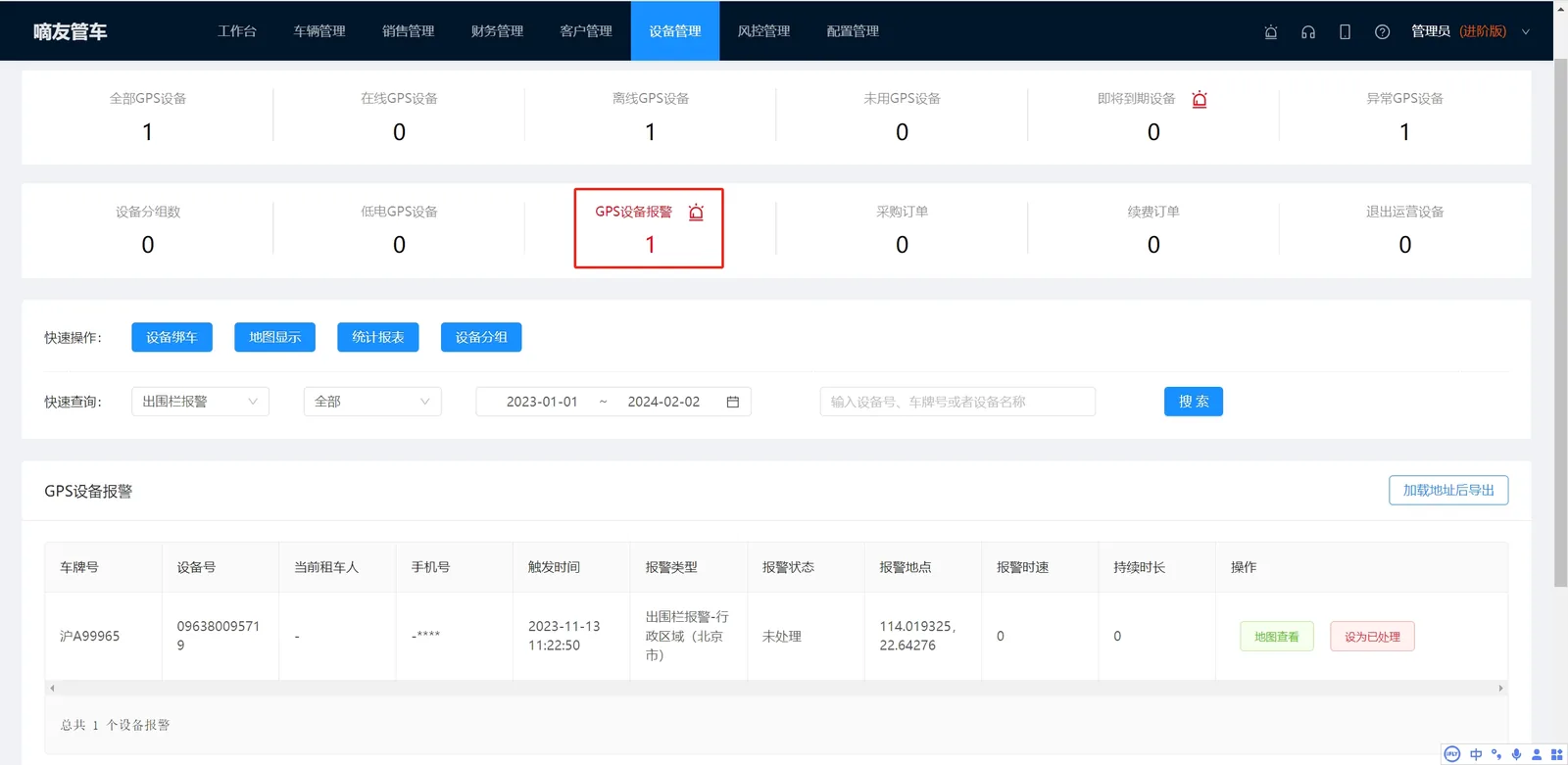1568x765 pixels.
Task: Open the 风控管理 menu
Action: pyautogui.click(x=764, y=31)
